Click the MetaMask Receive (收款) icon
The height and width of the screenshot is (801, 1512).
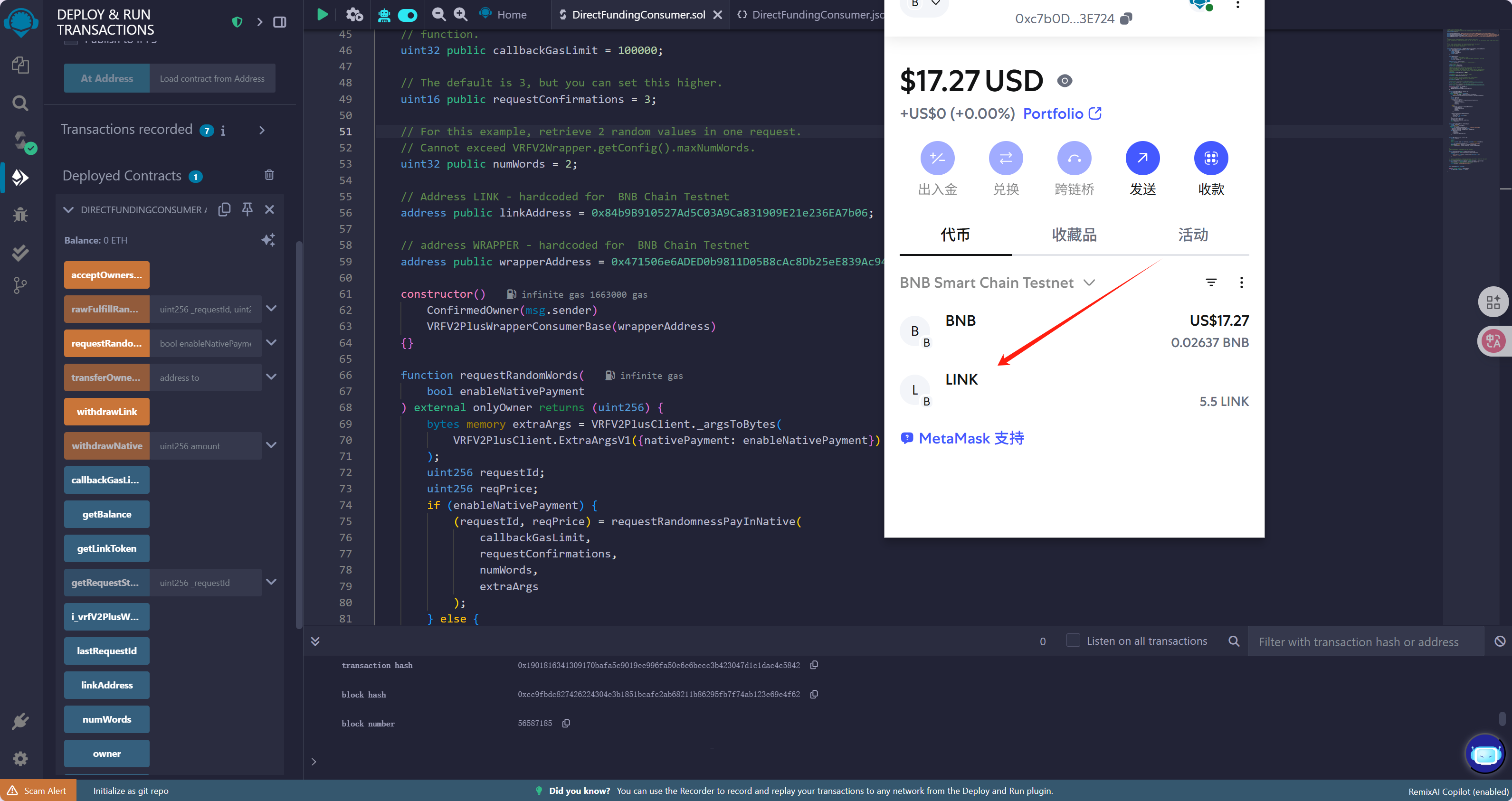click(x=1211, y=158)
